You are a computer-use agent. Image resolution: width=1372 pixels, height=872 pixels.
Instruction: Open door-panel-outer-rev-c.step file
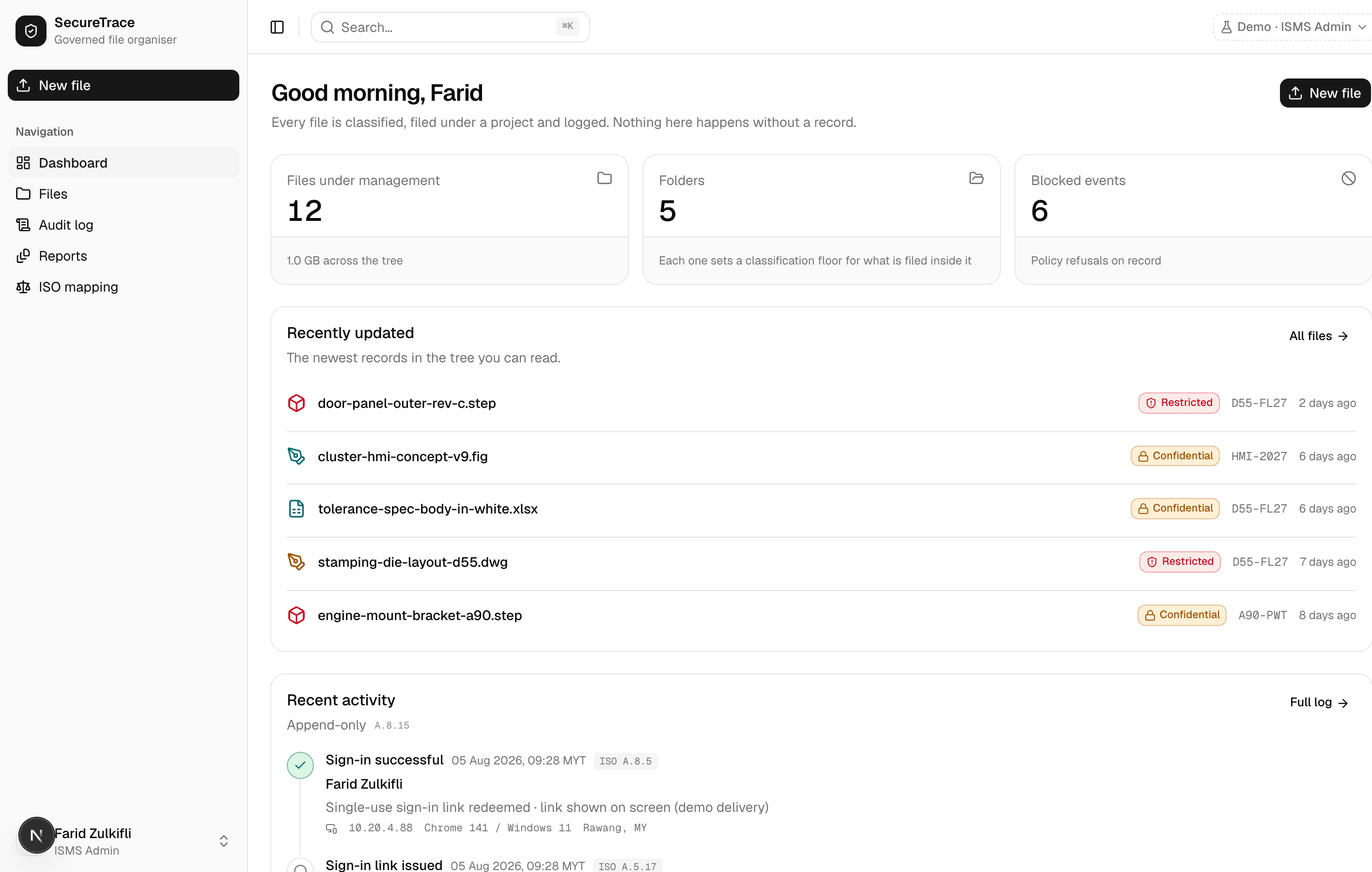(x=407, y=403)
